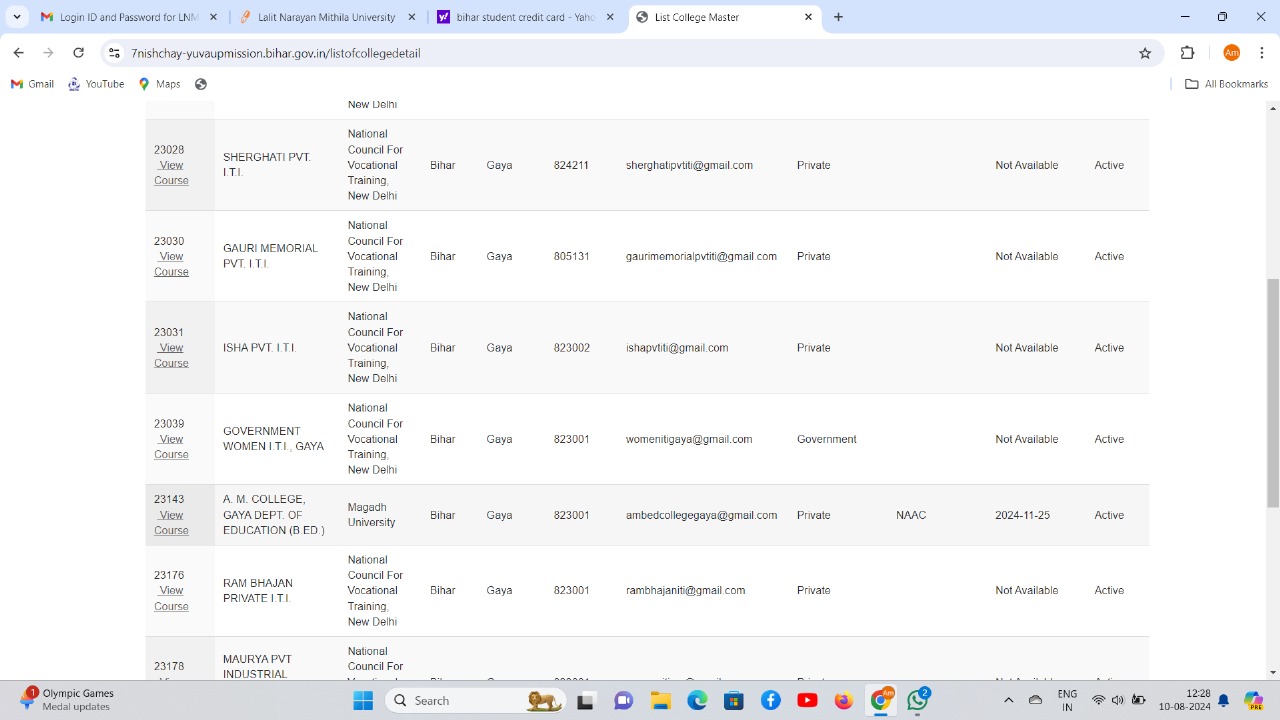Switch to bihar student credit card tab
Viewport: 1280px width, 720px height.
tap(526, 17)
